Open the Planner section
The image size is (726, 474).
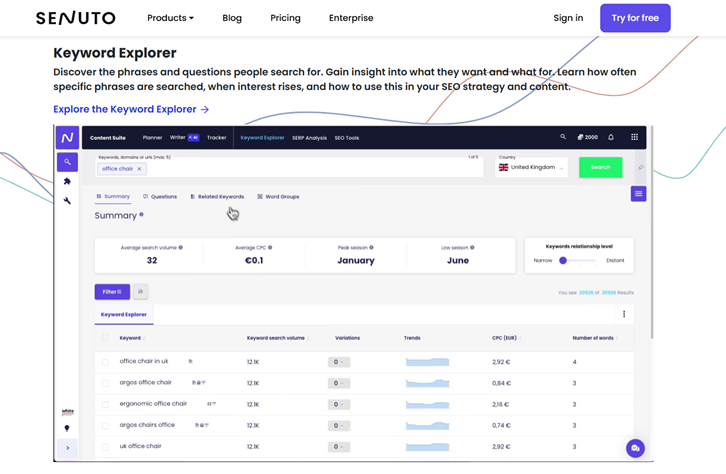coord(152,137)
